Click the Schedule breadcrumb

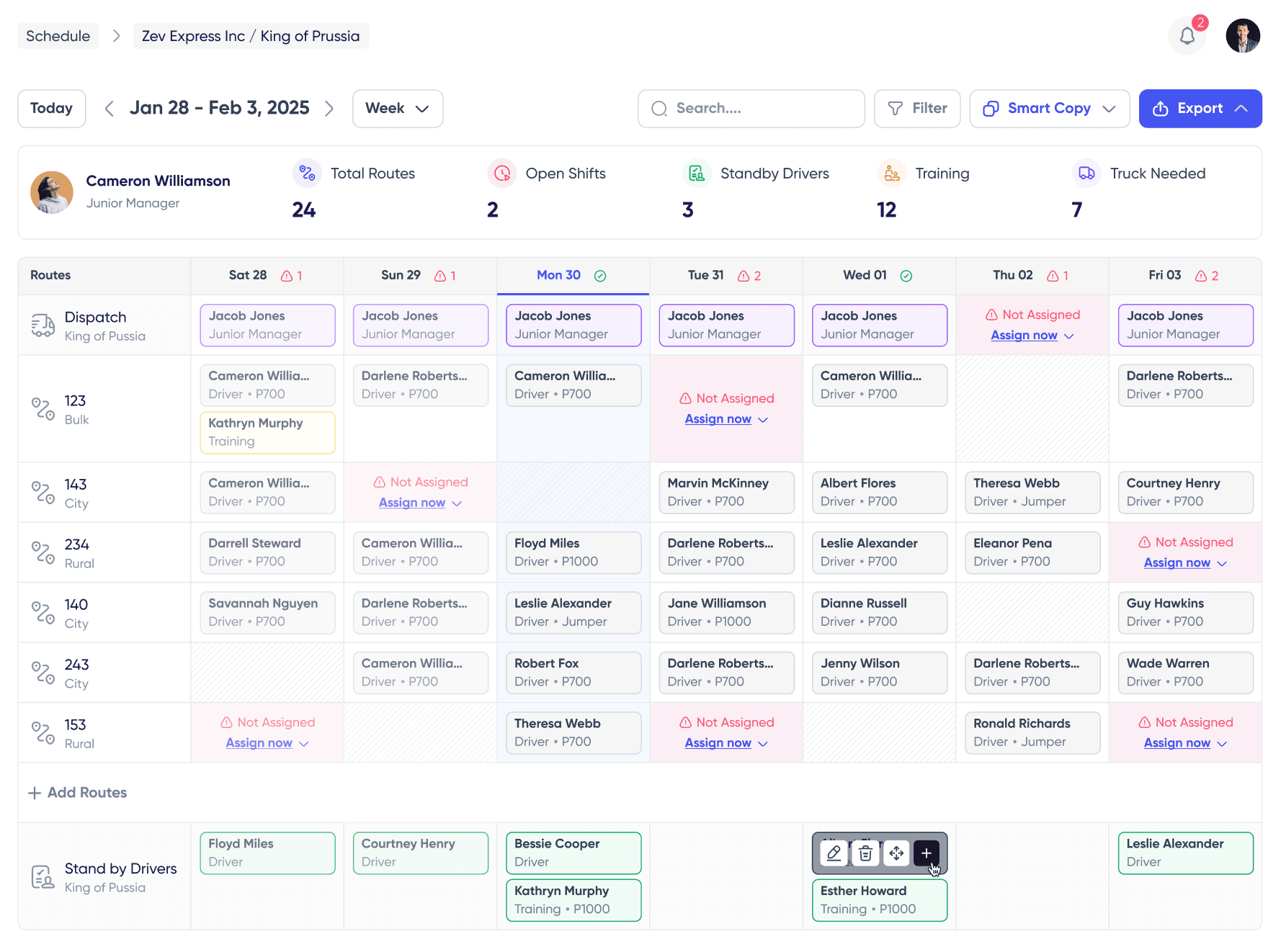click(58, 36)
